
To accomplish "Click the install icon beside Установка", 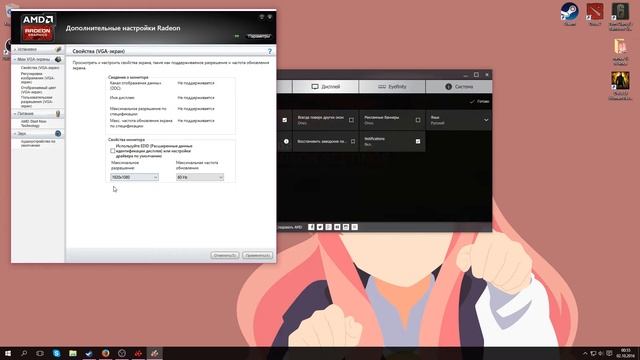I will pos(58,49).
